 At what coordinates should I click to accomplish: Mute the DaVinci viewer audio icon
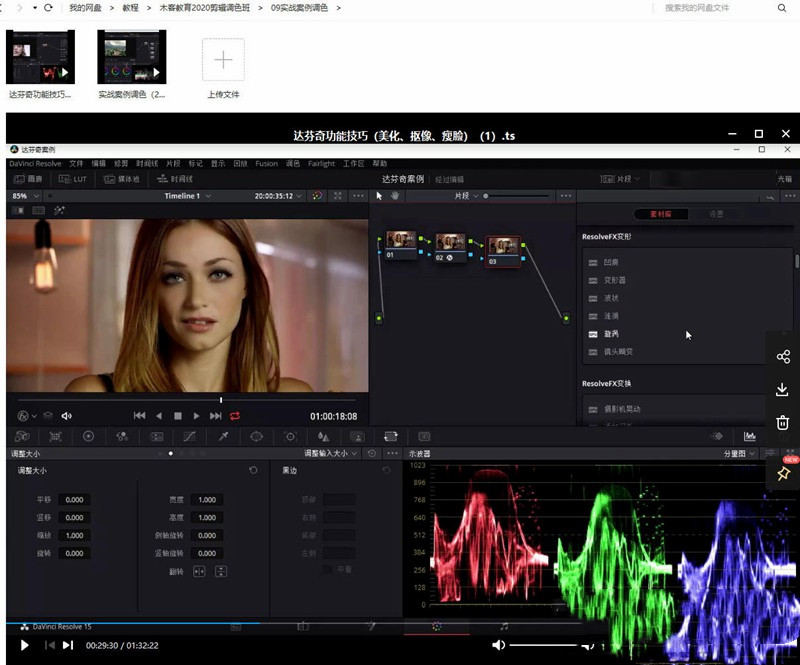[x=66, y=416]
